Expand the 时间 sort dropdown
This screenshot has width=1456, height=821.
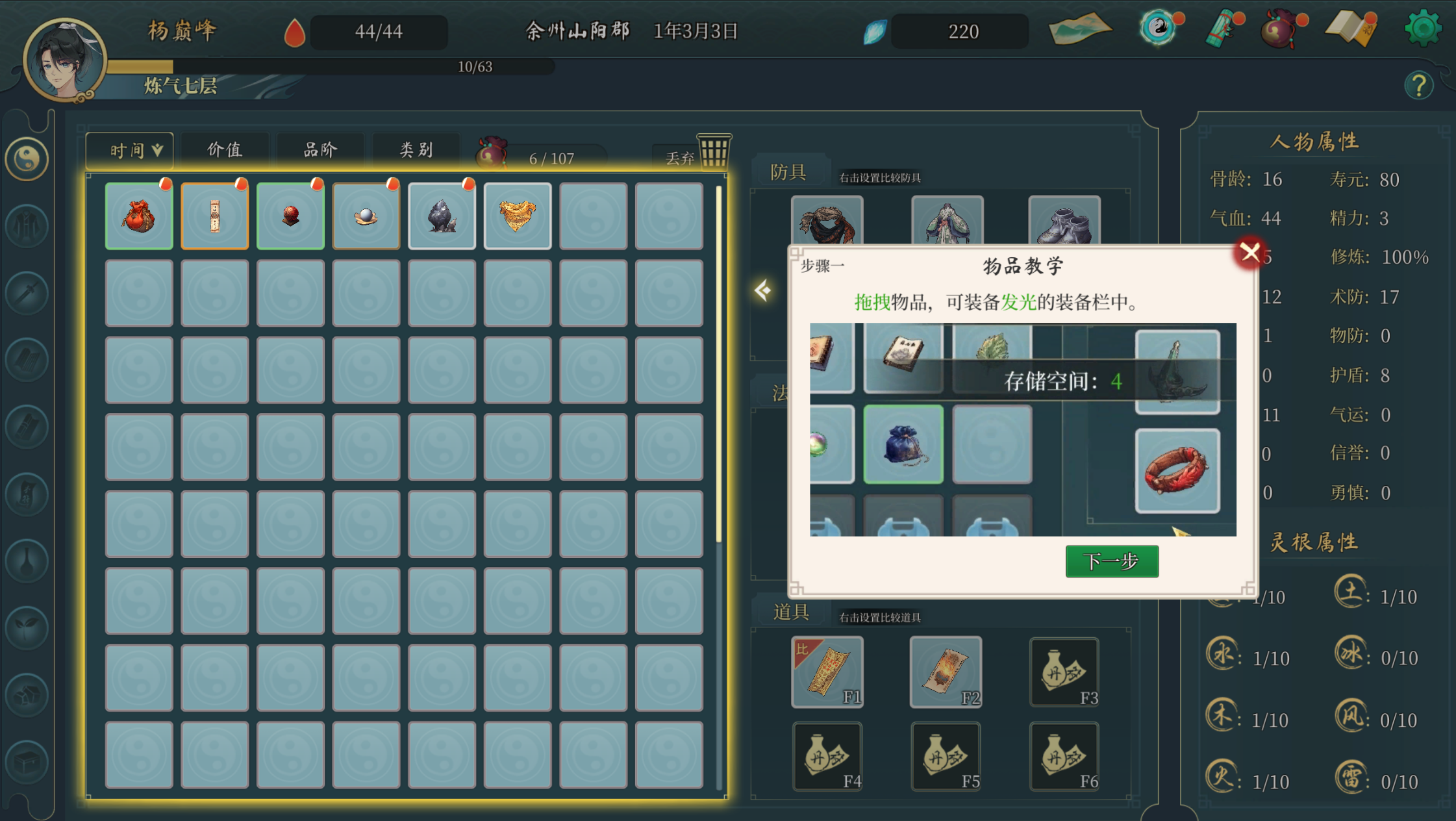pos(129,151)
